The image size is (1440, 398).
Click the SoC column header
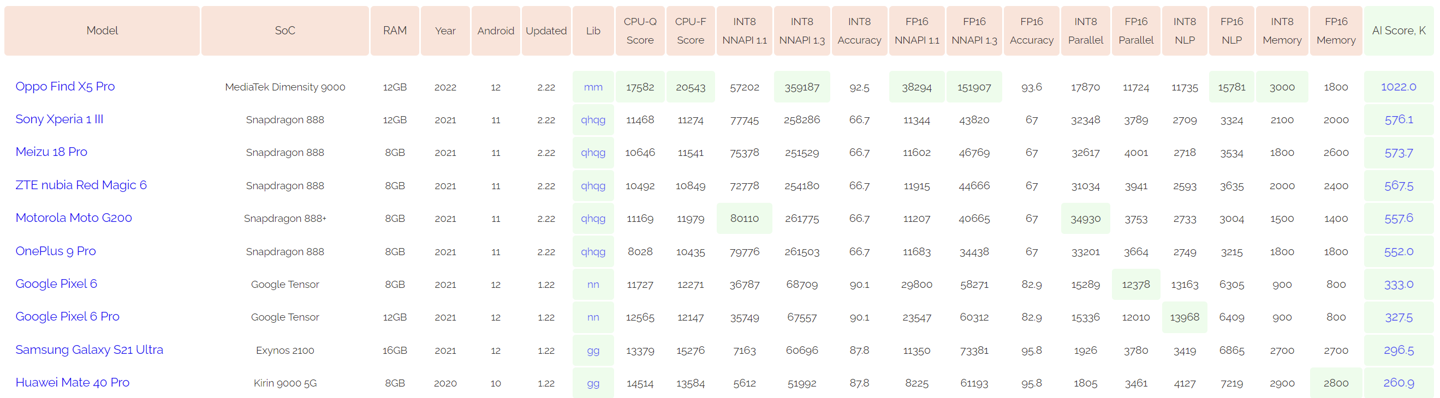pos(285,31)
